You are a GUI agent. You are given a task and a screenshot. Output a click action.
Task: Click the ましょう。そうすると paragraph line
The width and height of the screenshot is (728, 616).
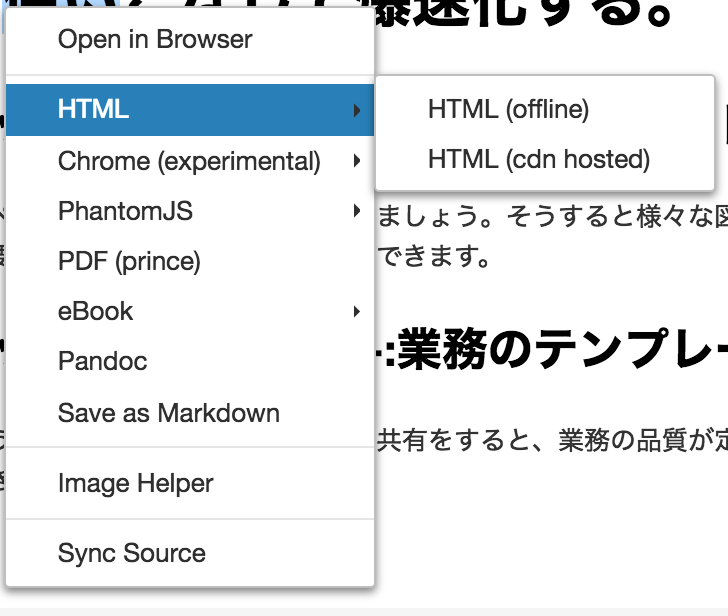[552, 216]
